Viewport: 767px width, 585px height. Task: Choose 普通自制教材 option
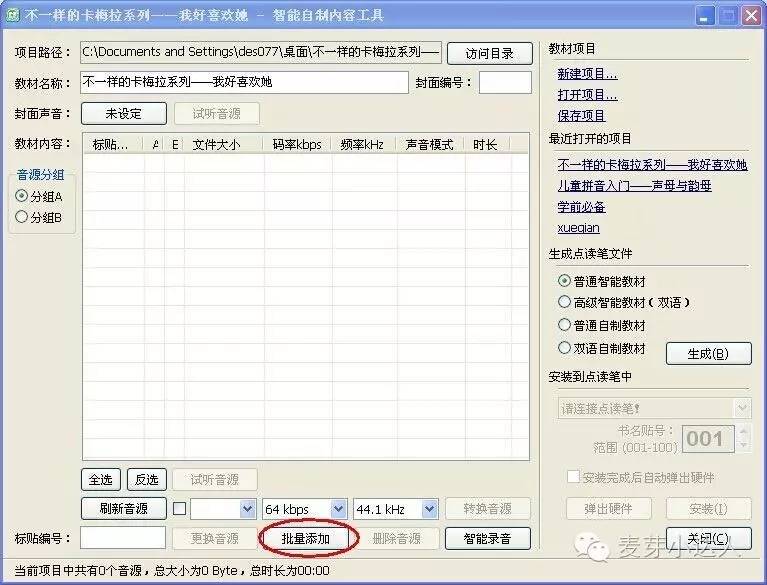(x=564, y=325)
